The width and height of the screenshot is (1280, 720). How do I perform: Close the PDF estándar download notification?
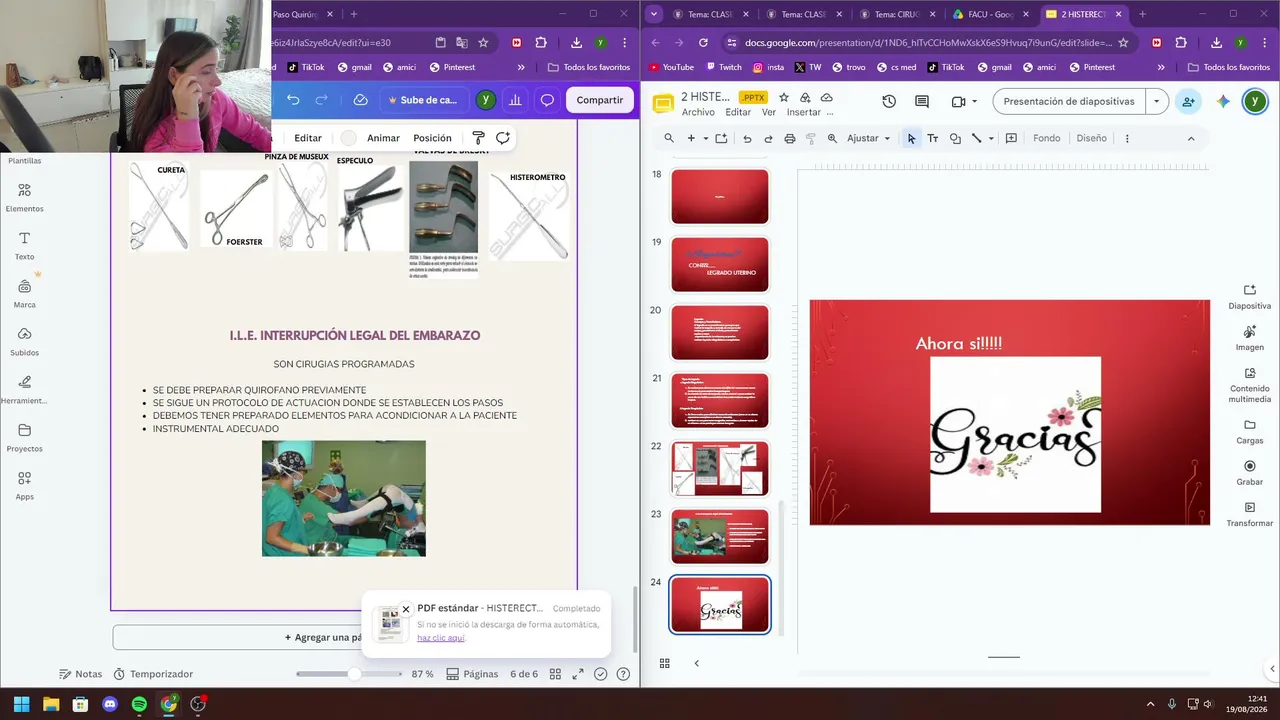coord(406,609)
